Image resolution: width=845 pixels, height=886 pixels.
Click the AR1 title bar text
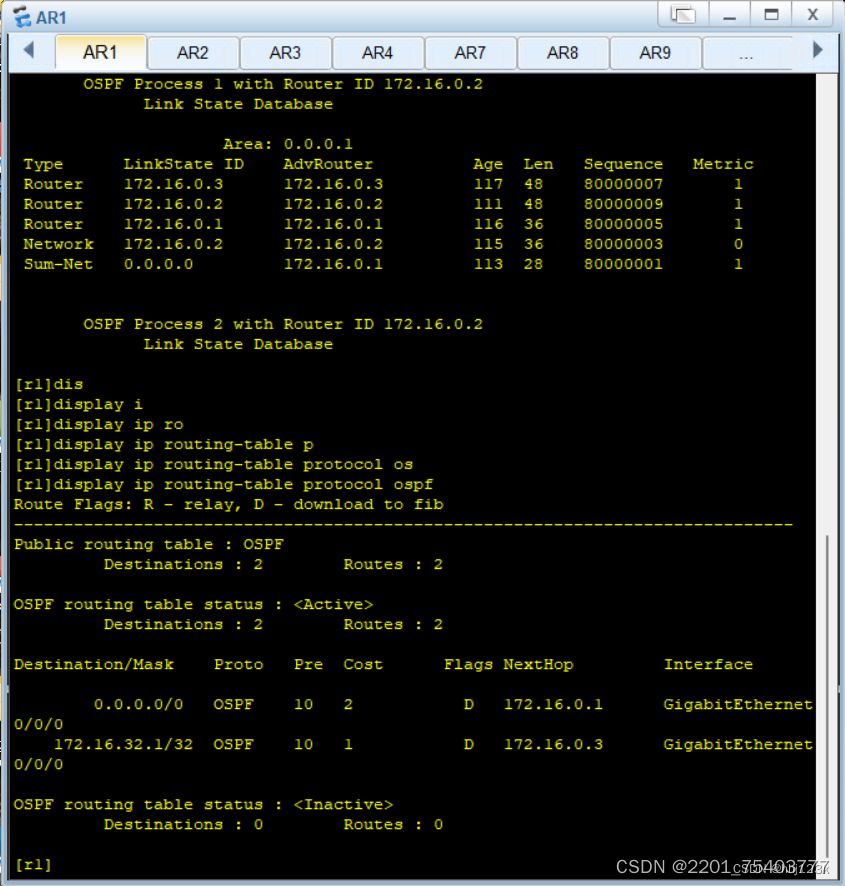pos(49,14)
